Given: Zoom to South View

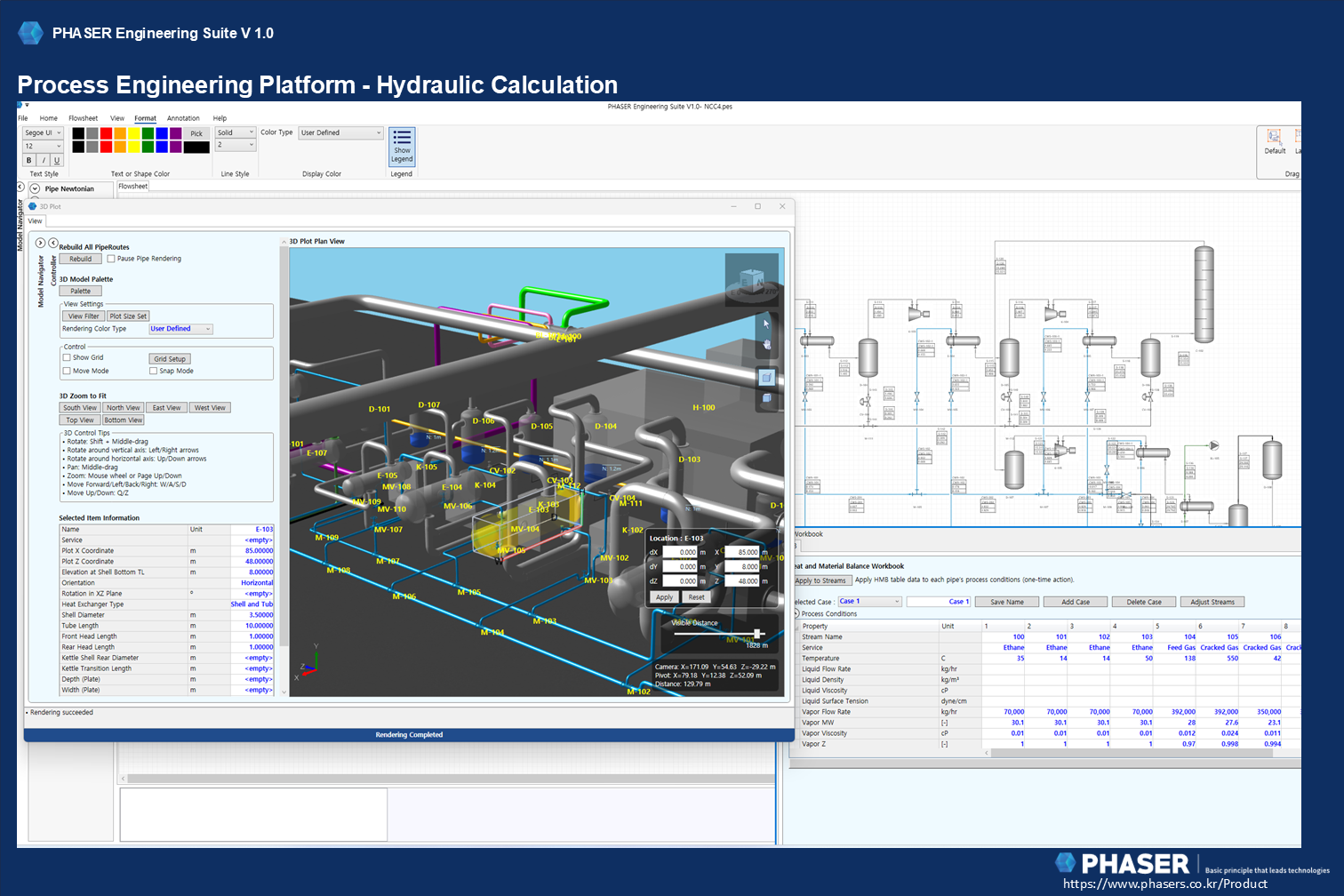Looking at the screenshot, I should pos(80,408).
